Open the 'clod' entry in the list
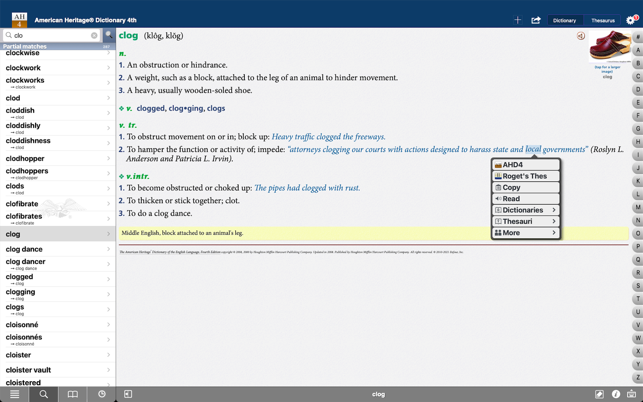The width and height of the screenshot is (643, 402). point(57,98)
